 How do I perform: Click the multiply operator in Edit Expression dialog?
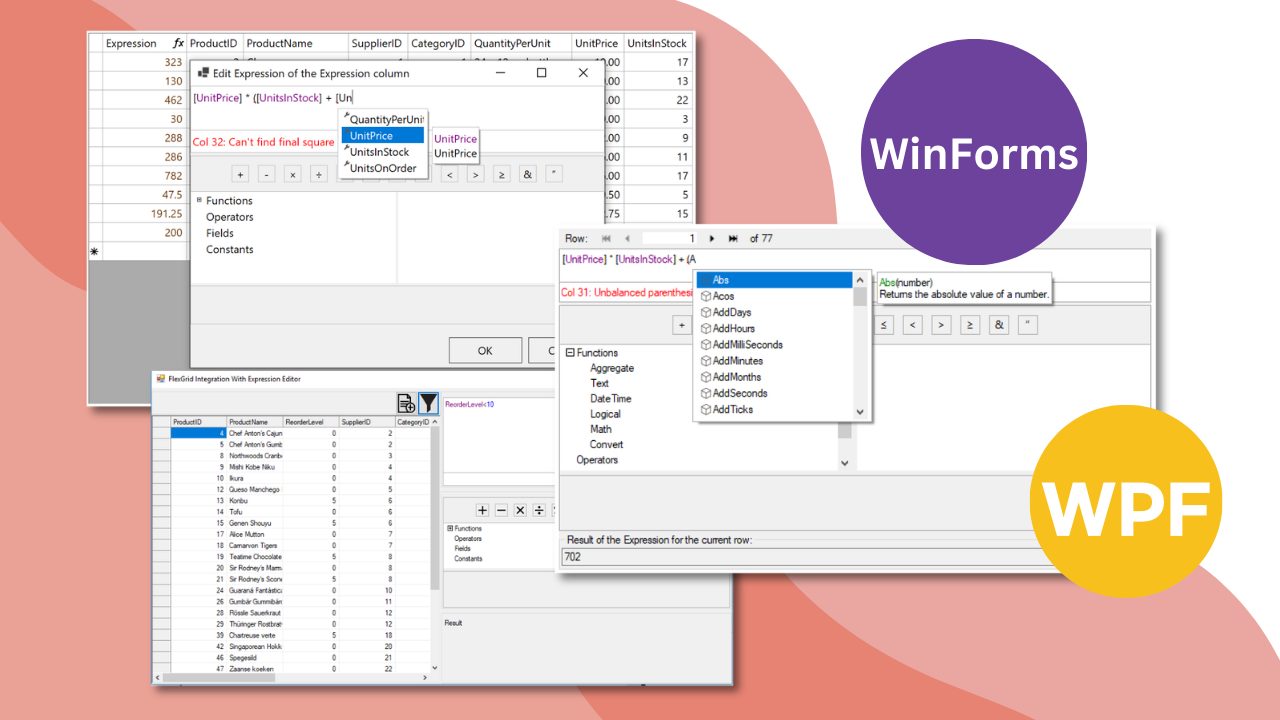[x=293, y=174]
